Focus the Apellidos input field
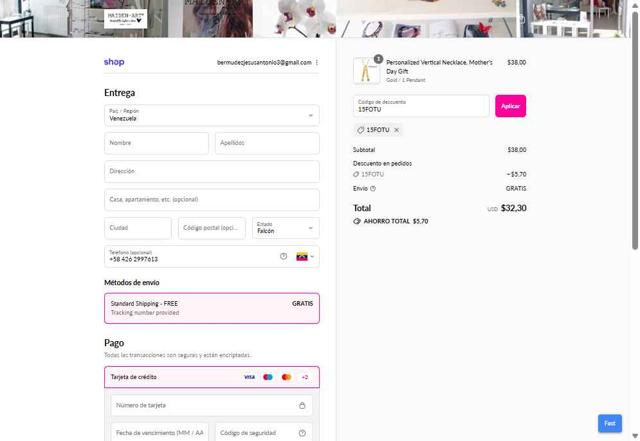Viewport: 640px width, 441px height. (267, 143)
